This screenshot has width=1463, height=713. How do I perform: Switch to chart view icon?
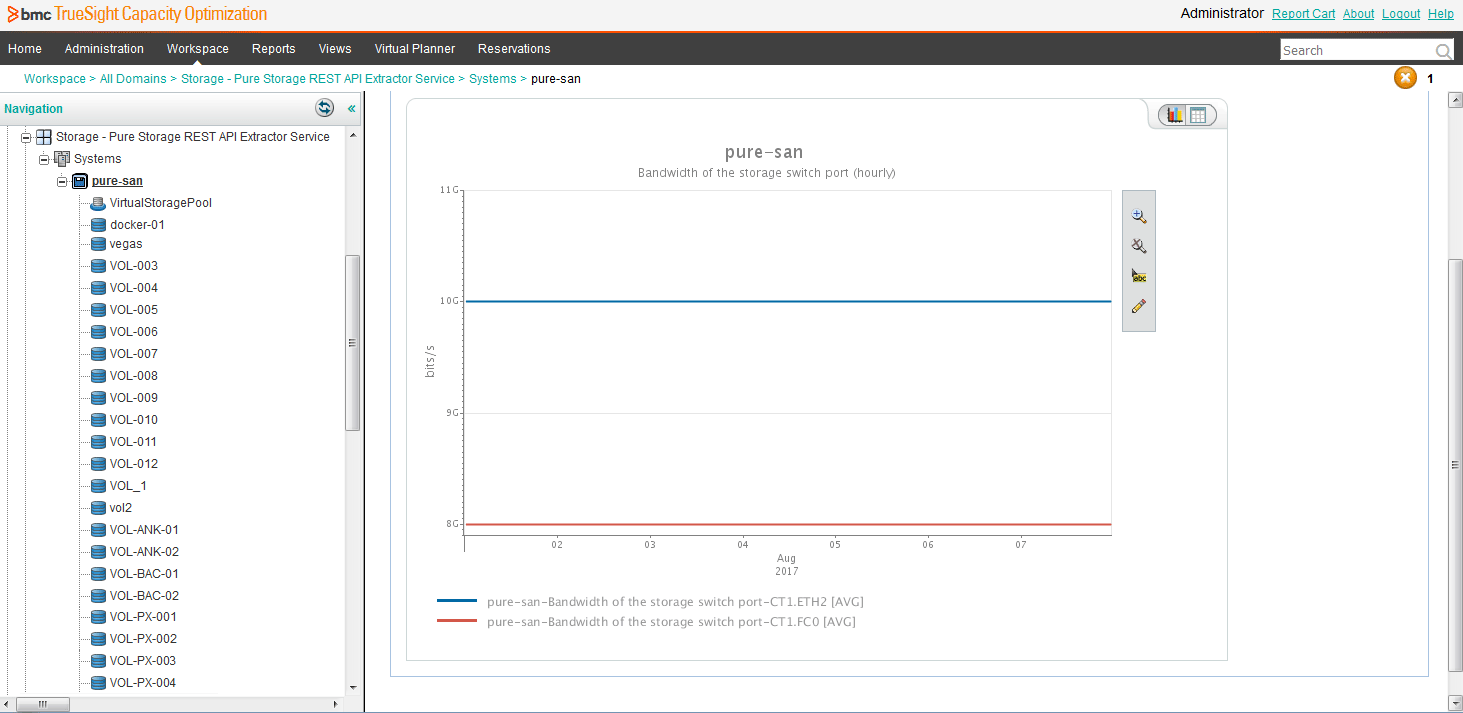click(1175, 115)
